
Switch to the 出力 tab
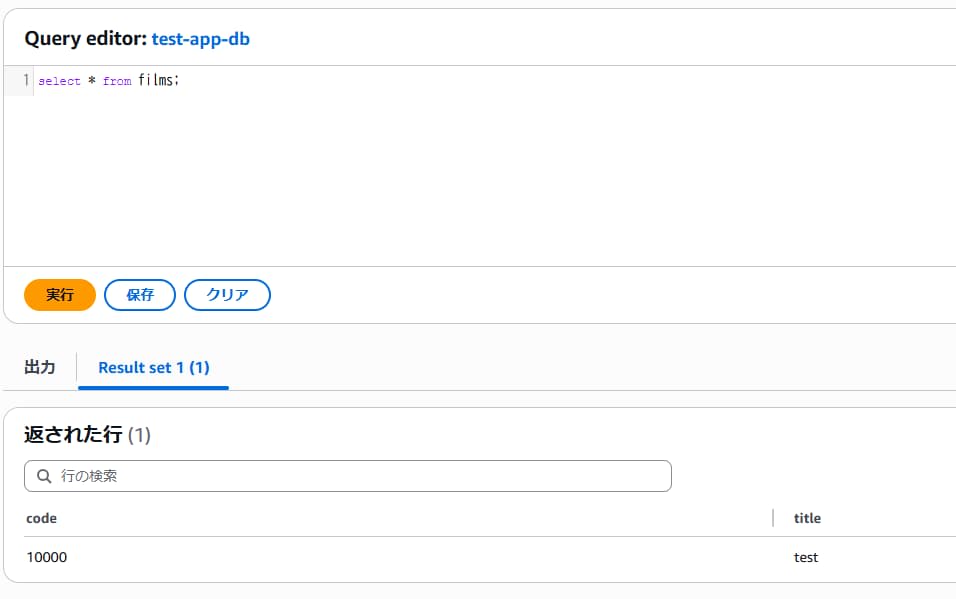click(40, 367)
